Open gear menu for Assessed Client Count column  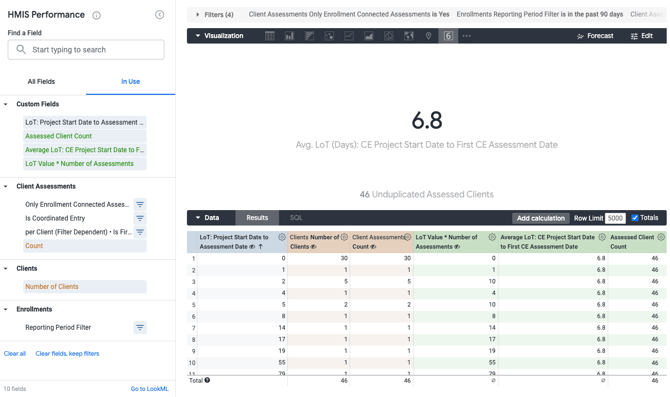point(661,237)
